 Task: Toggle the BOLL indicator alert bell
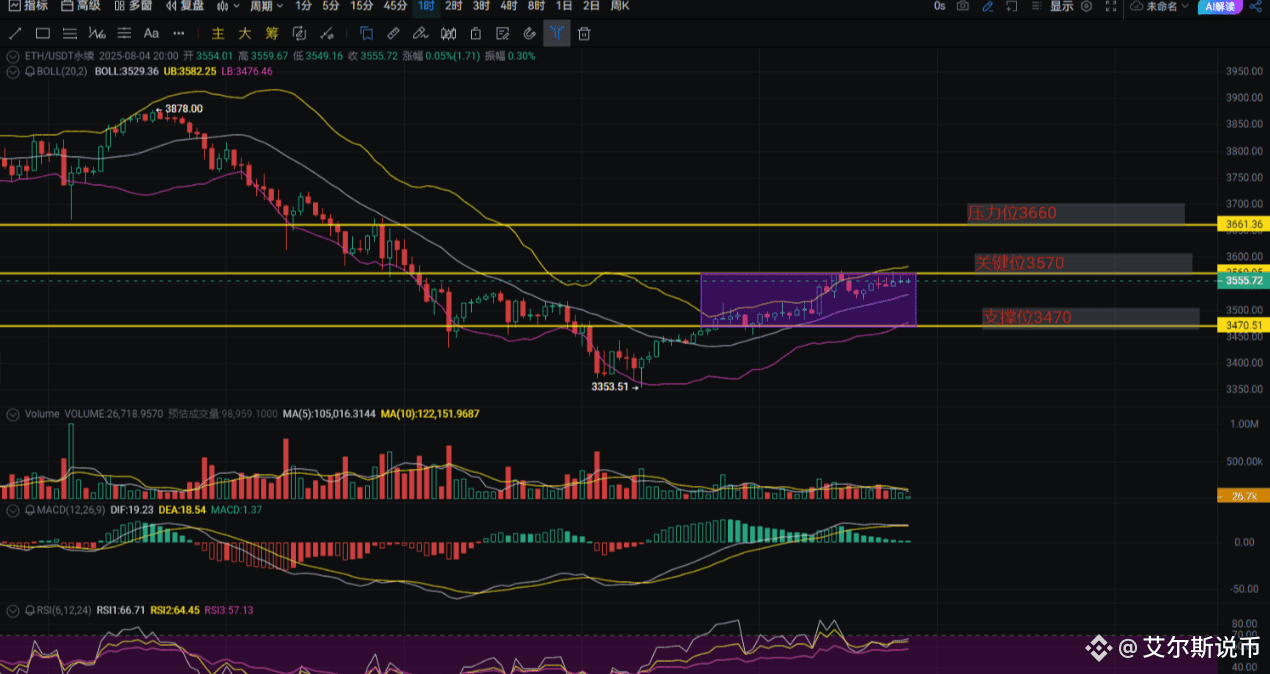pos(30,72)
